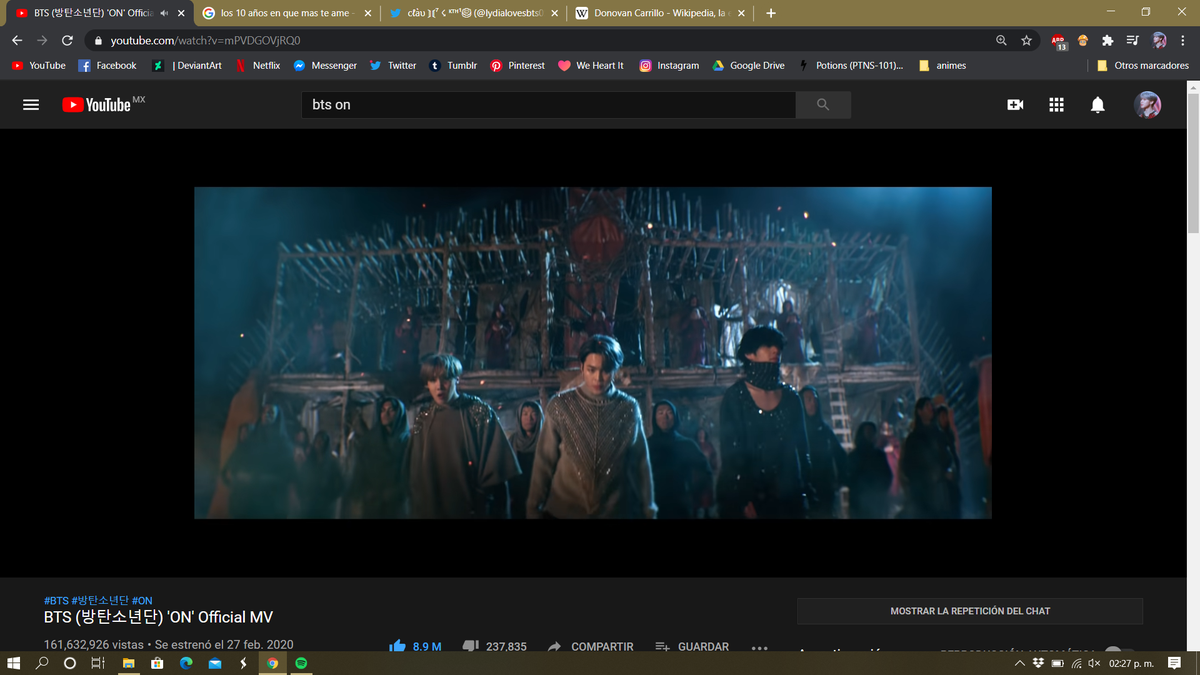Open the zoom magnifier in address bar
This screenshot has width=1200, height=675.
(x=1001, y=40)
